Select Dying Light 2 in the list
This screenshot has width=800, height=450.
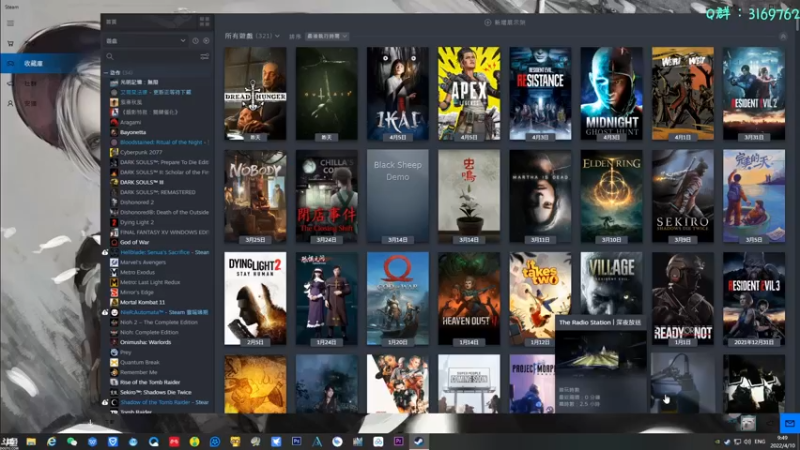137,222
